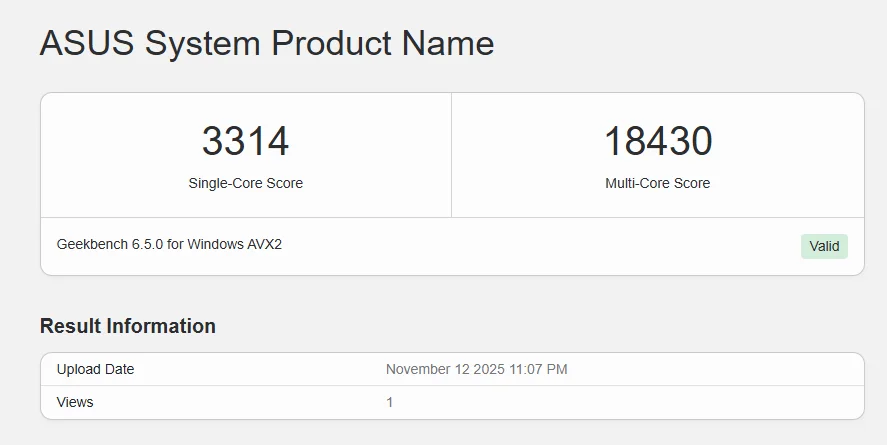Viewport: 887px width, 445px height.
Task: Click the Result Information heading
Action: tap(127, 326)
